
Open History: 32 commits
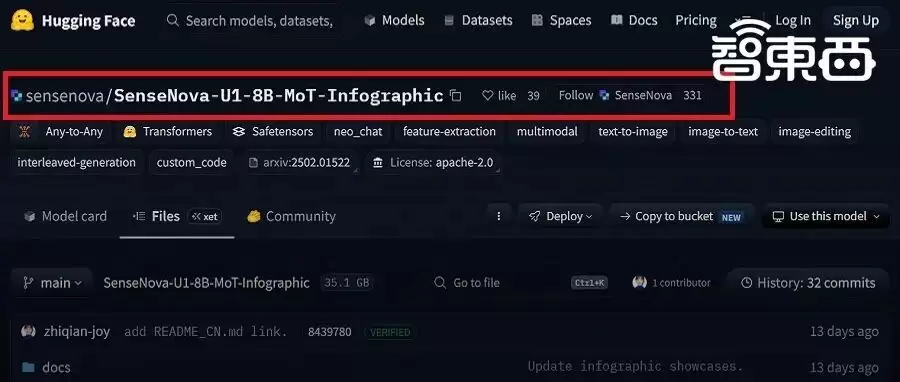coord(809,283)
